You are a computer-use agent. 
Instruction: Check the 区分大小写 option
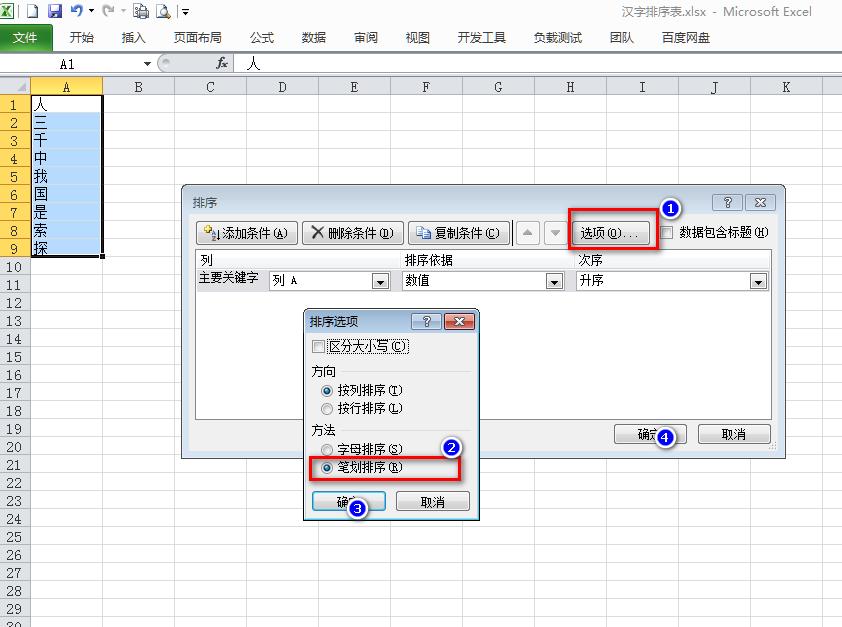[318, 345]
